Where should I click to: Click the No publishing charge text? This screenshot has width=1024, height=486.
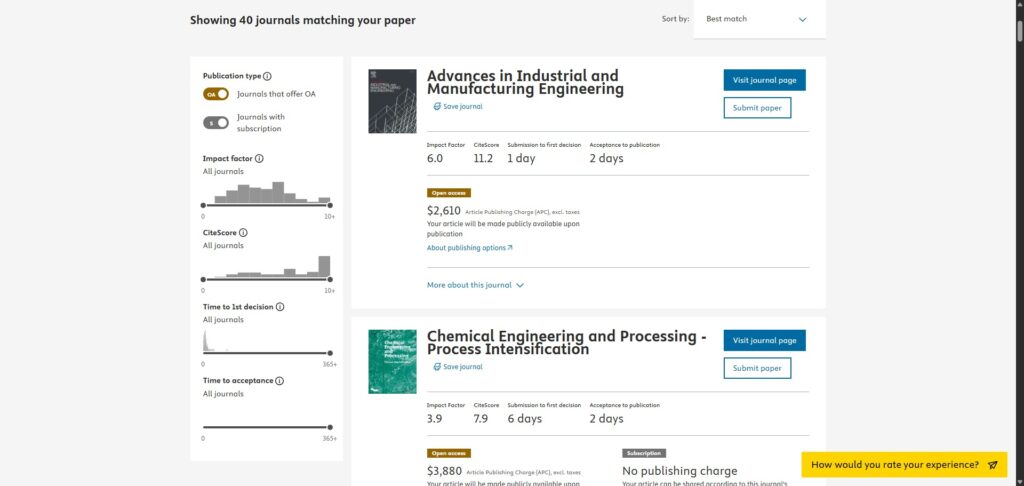(x=680, y=471)
